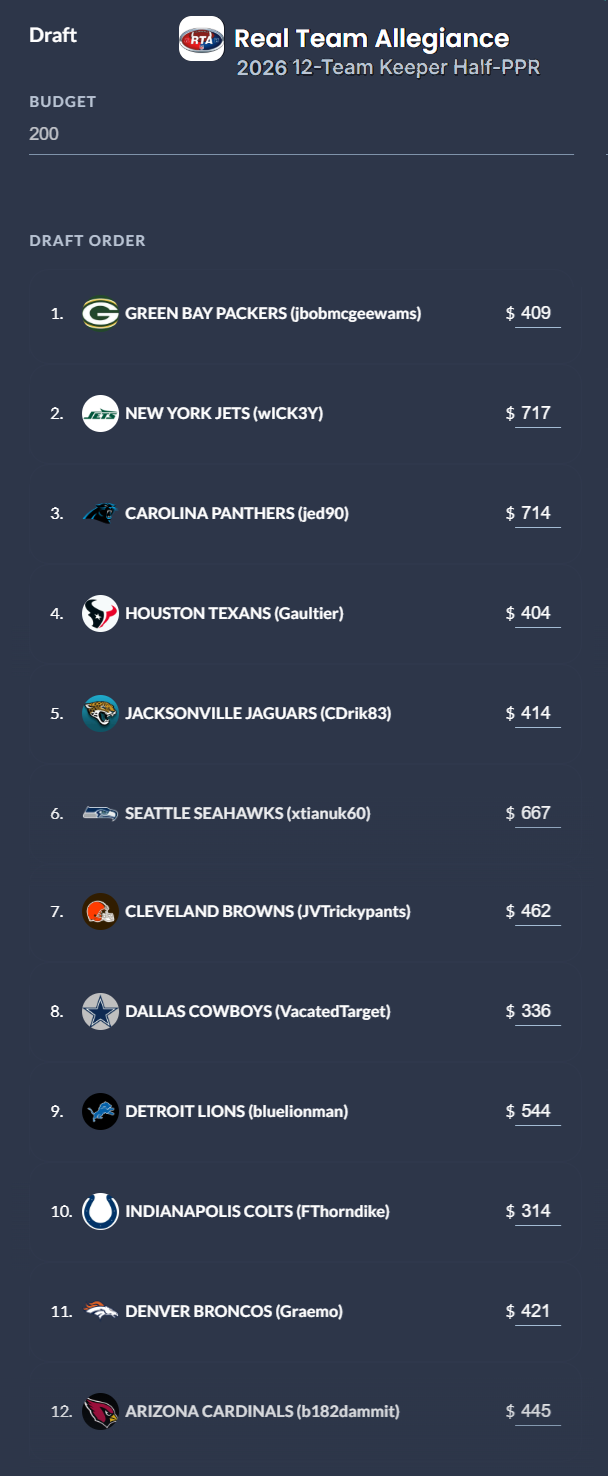
Task: Select the Draft tab heading
Action: [x=53, y=35]
